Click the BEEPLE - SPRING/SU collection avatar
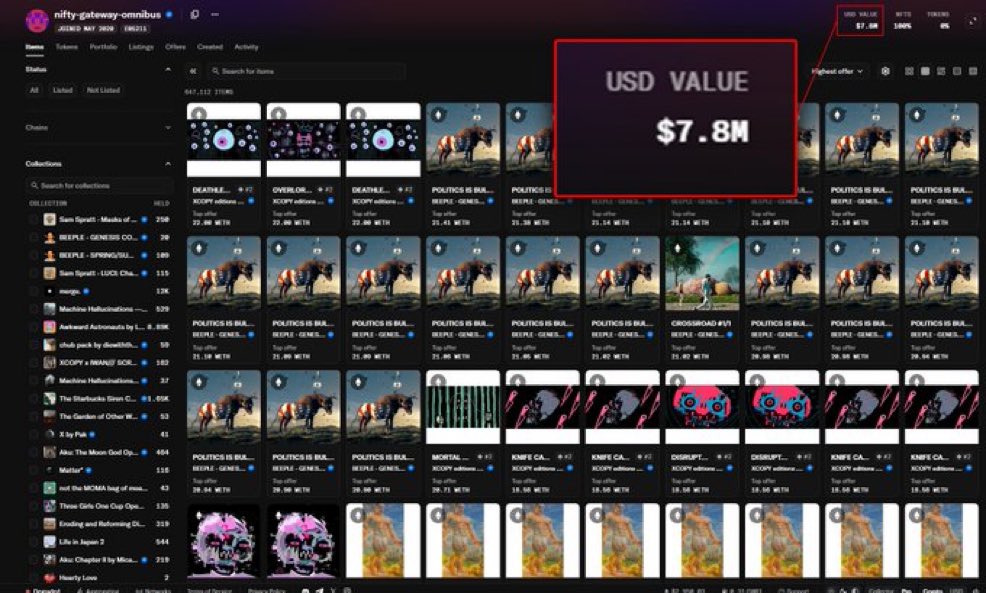 tap(50, 255)
